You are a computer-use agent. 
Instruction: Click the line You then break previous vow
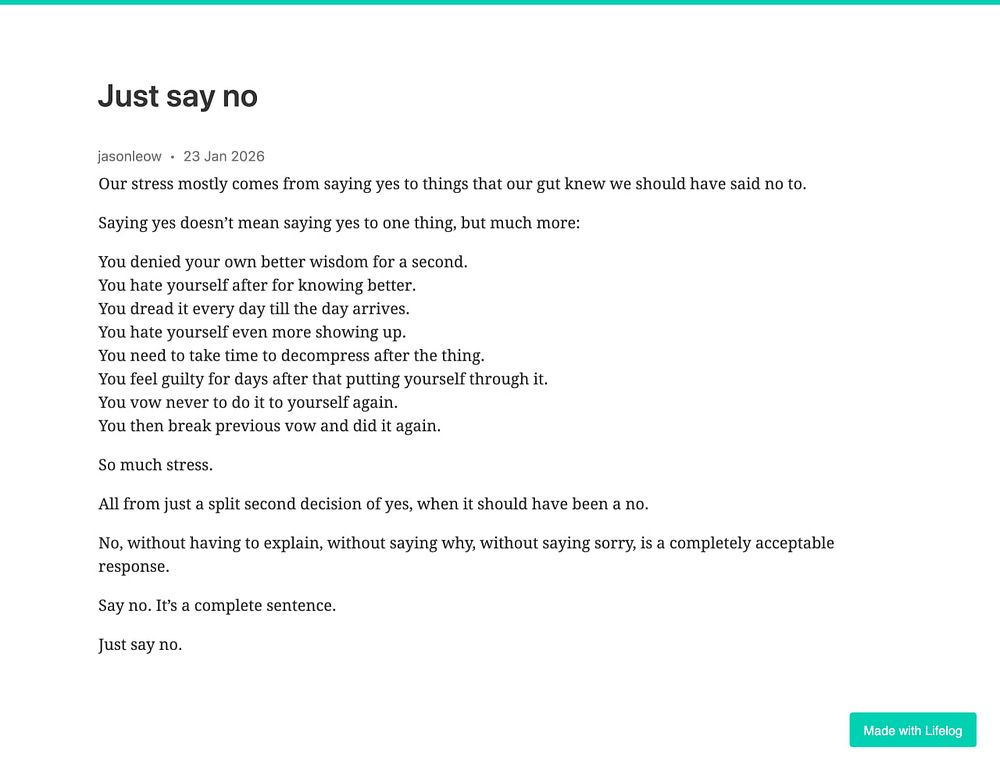pyautogui.click(x=270, y=426)
